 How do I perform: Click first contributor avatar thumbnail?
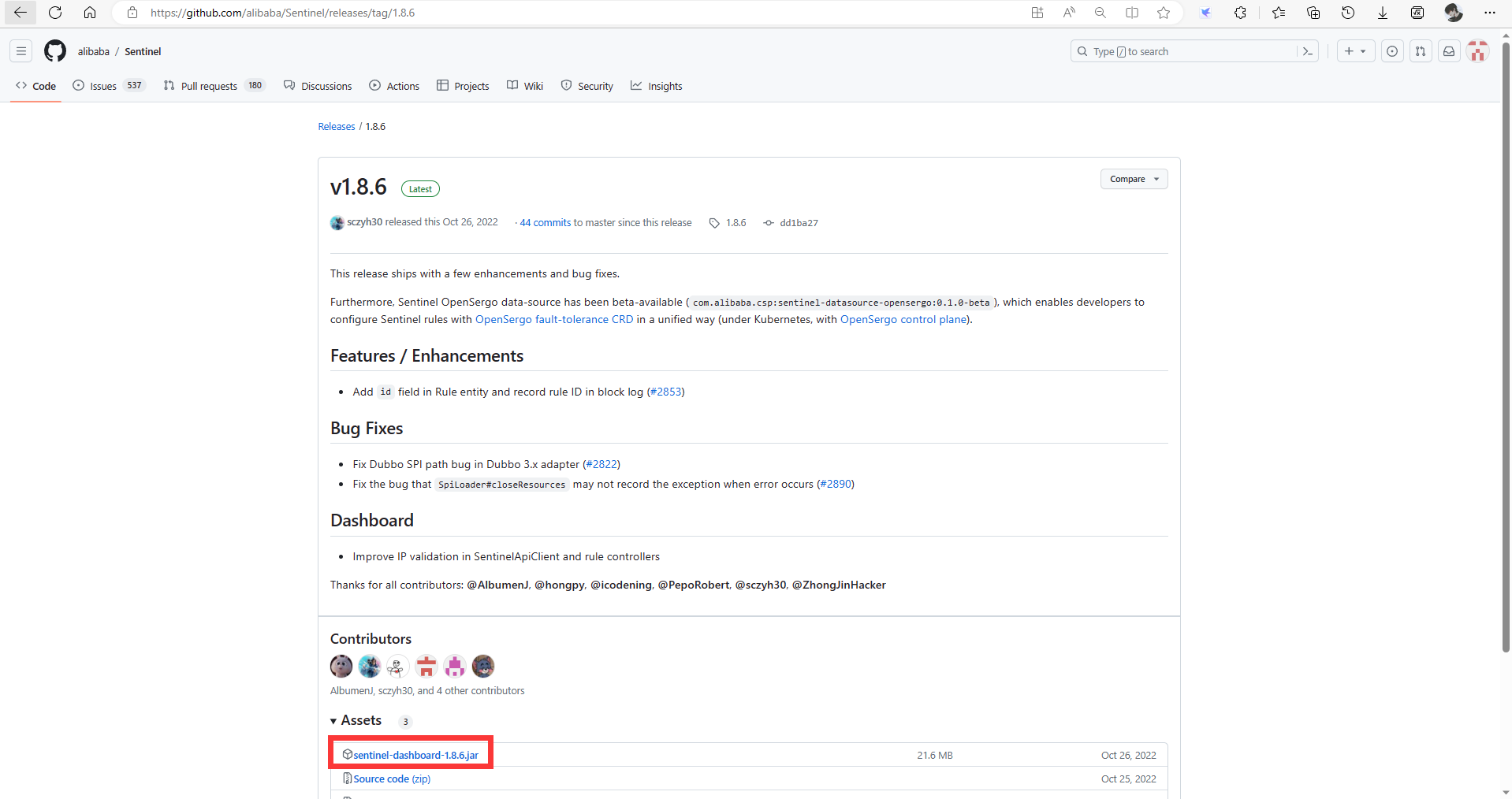(x=341, y=667)
